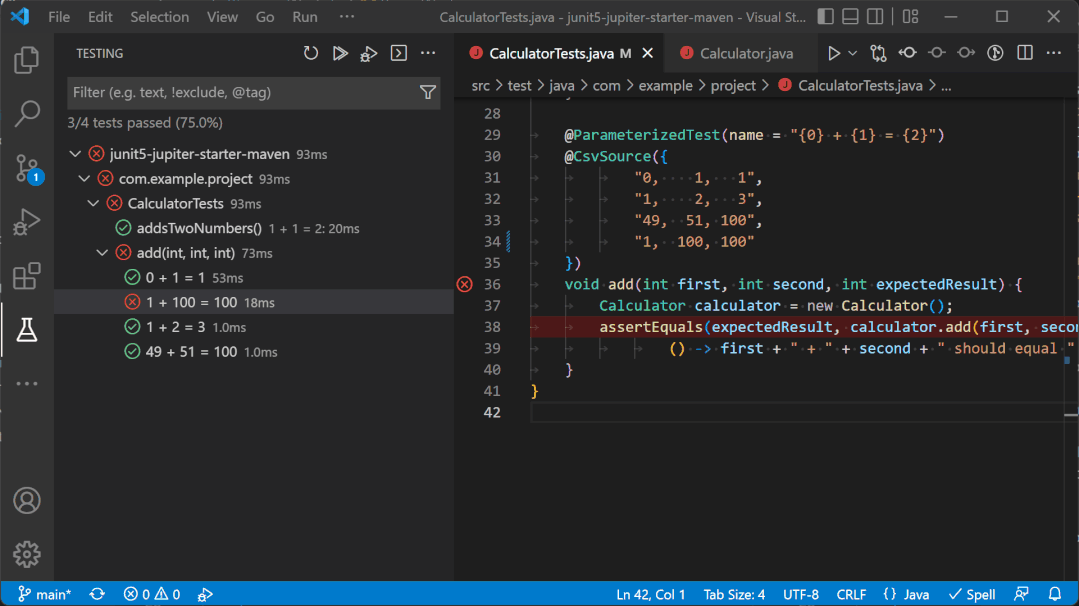This screenshot has height=606, width=1079.
Task: Open Source Control view with badge
Action: point(28,169)
